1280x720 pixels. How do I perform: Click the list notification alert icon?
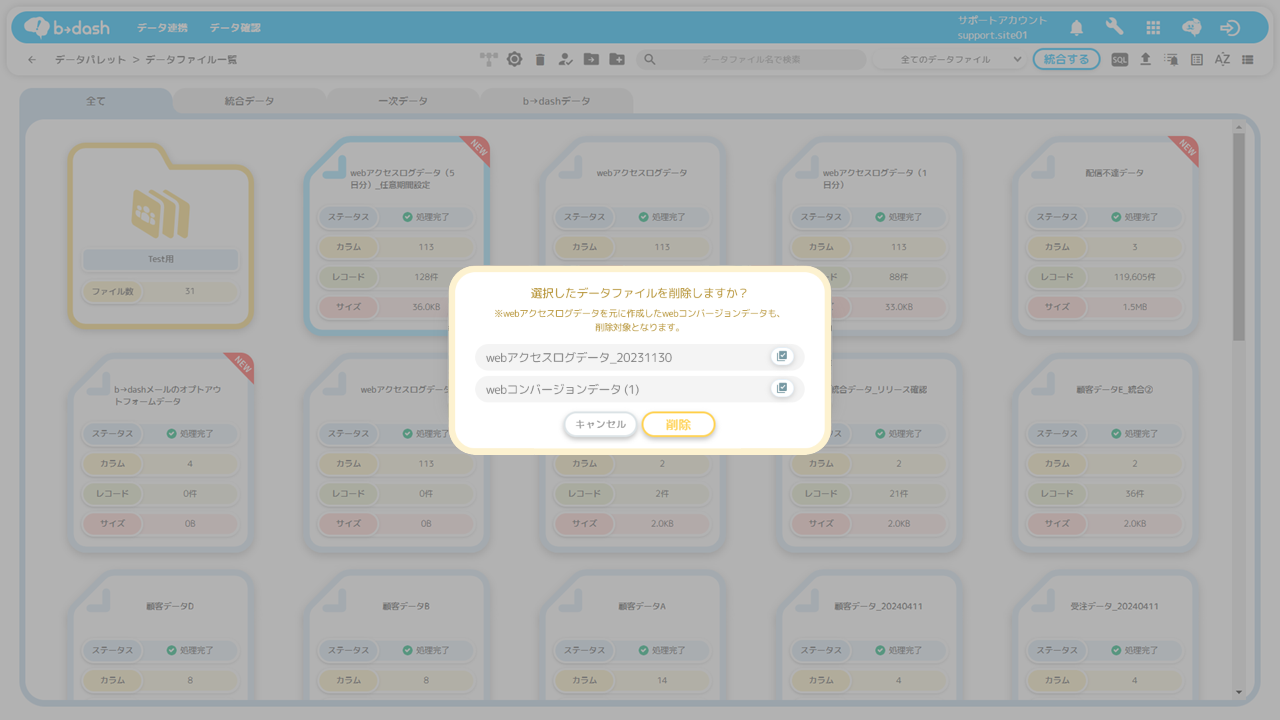(1171, 60)
